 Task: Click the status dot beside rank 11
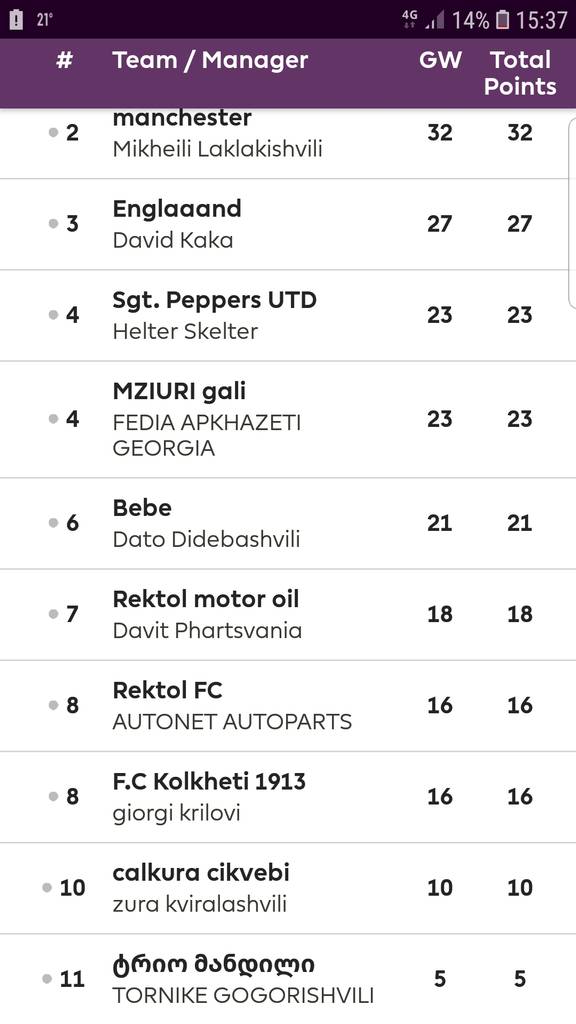pyautogui.click(x=47, y=978)
